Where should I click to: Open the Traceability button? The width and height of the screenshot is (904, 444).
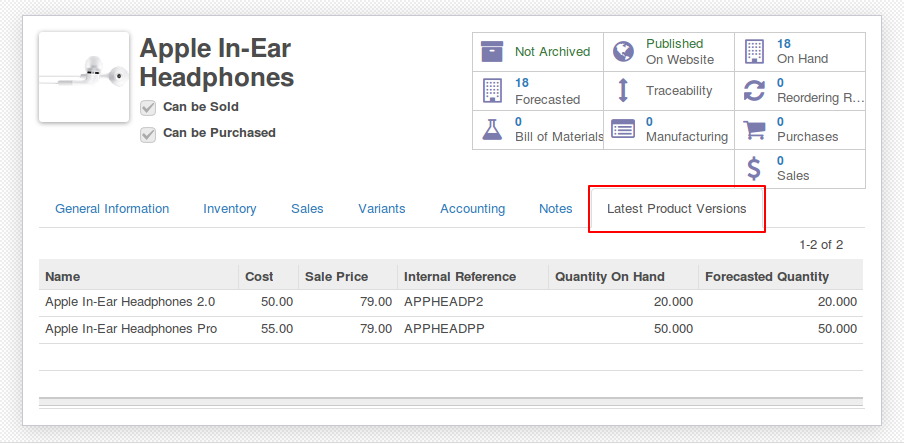coord(669,91)
